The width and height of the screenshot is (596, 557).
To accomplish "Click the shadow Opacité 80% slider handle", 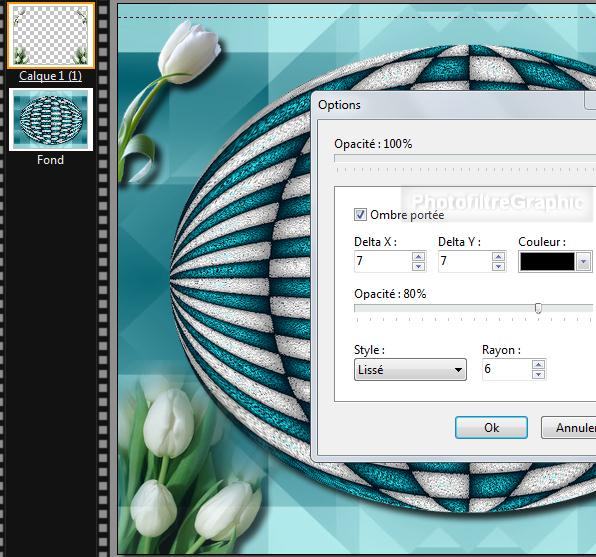I will click(538, 308).
